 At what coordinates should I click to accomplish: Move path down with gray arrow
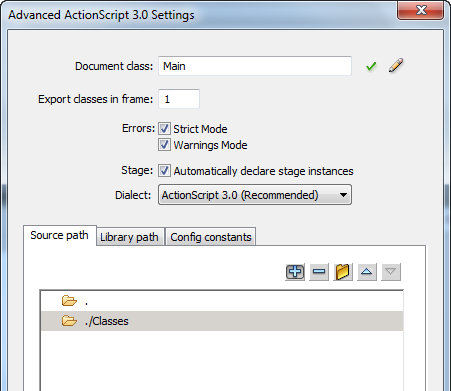tap(391, 272)
